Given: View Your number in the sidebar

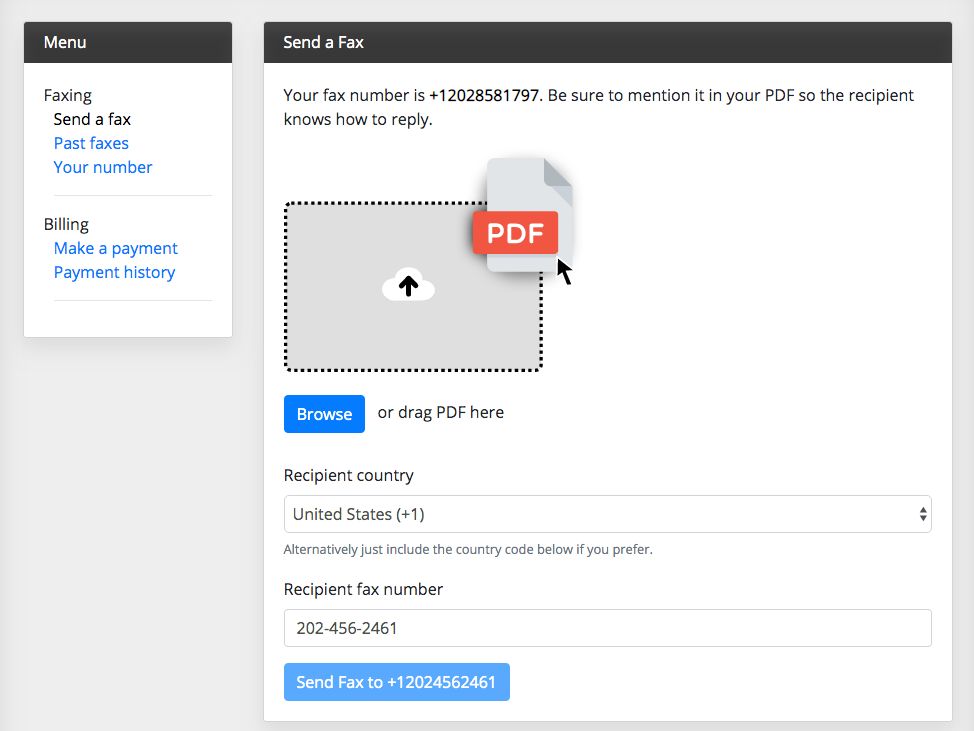Looking at the screenshot, I should [103, 167].
